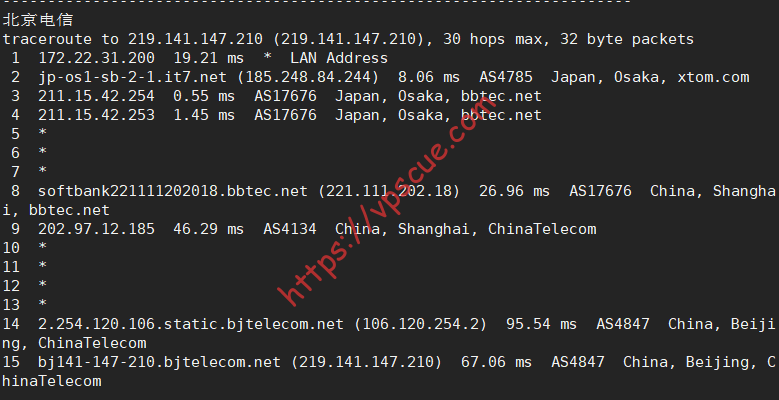Viewport: 779px width, 400px height.
Task: Click the ChinaTelecom text on hop 9
Action: coord(542,229)
